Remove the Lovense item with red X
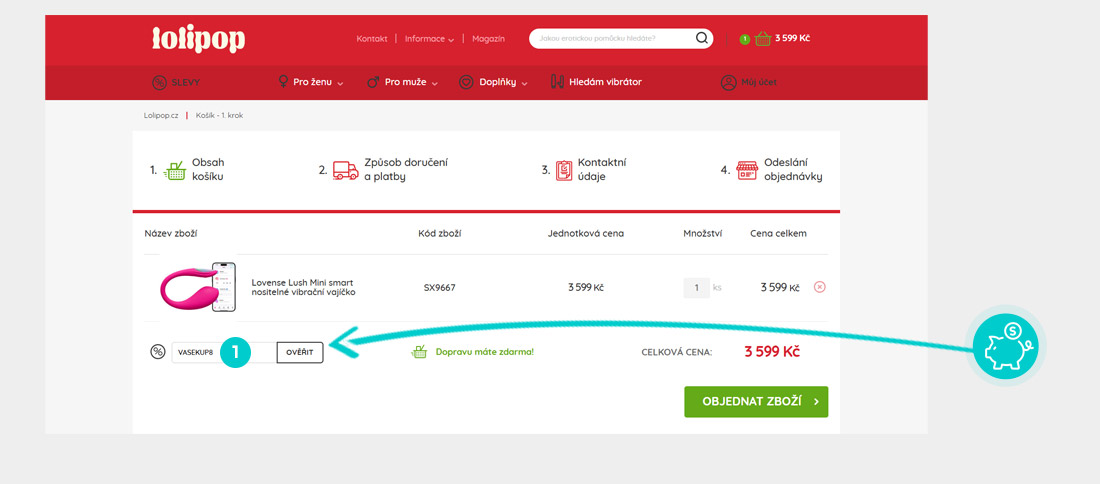 pos(820,287)
